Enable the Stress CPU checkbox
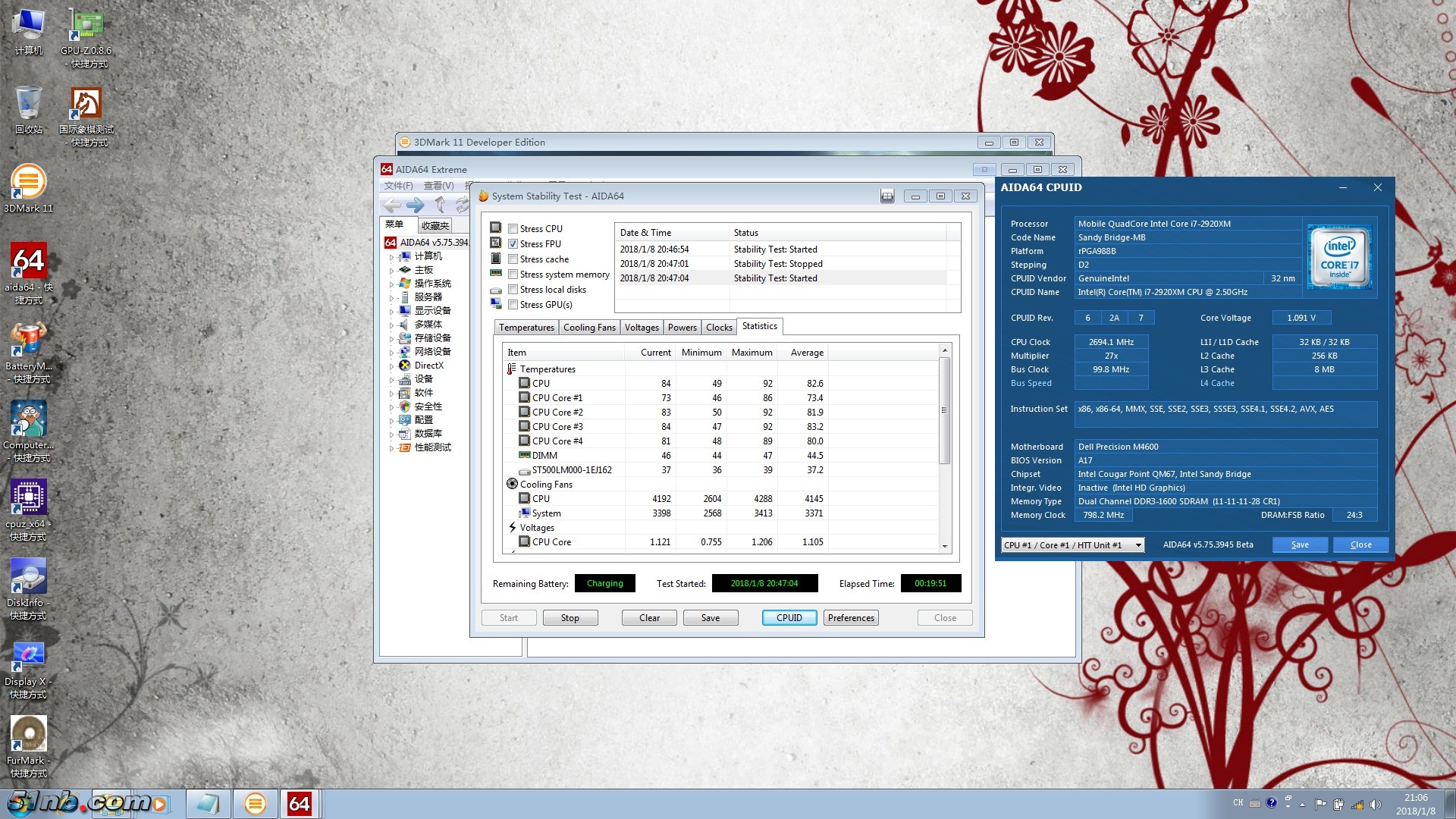Screen dimensions: 1456x819 tap(513, 229)
